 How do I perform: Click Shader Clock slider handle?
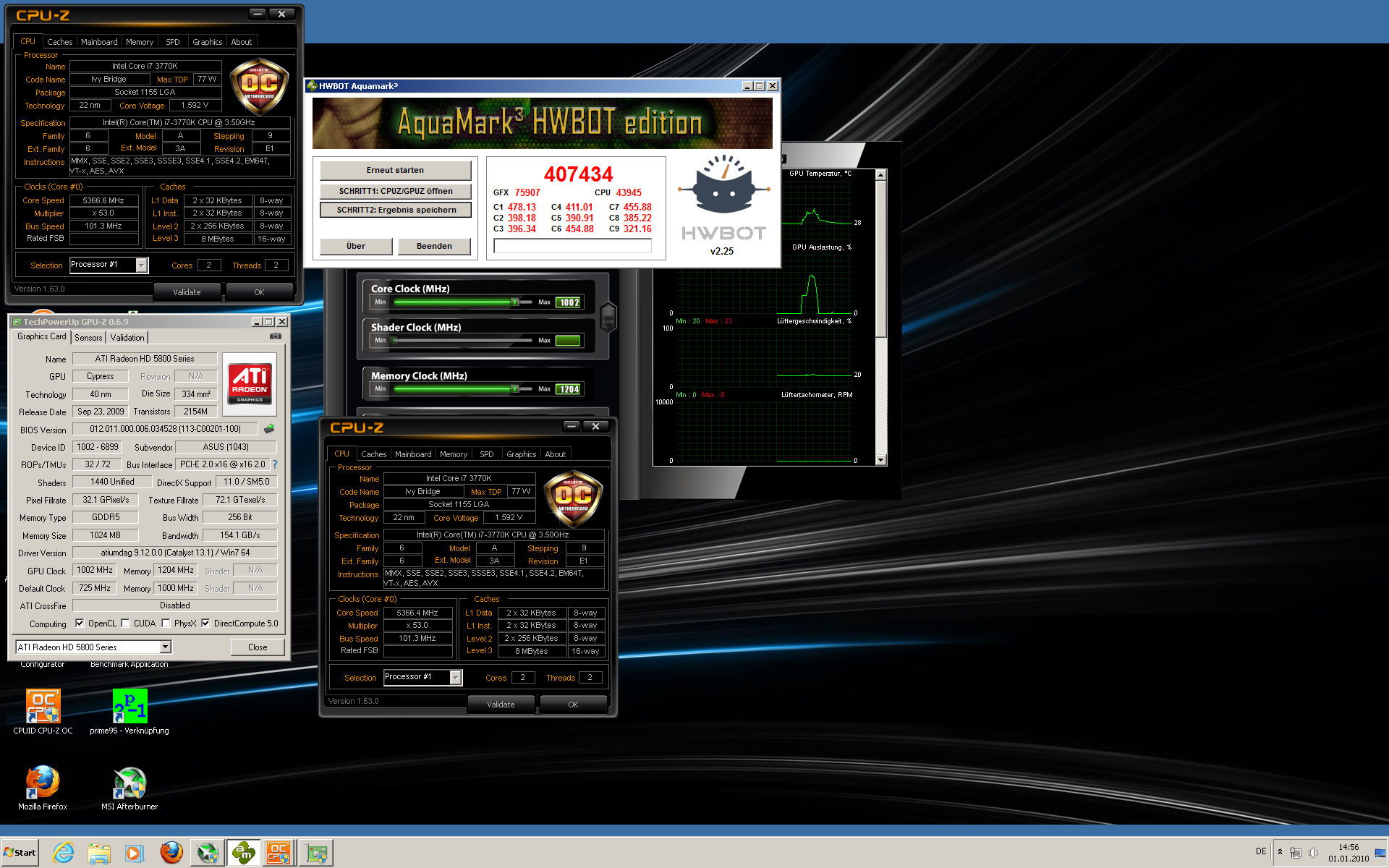pos(395,341)
